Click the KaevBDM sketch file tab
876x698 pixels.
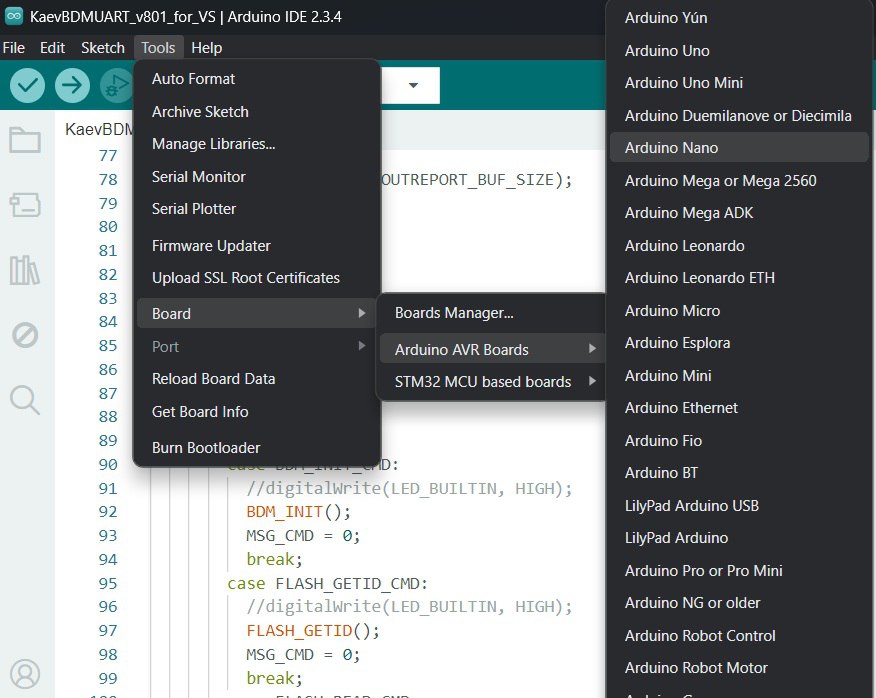(x=99, y=130)
